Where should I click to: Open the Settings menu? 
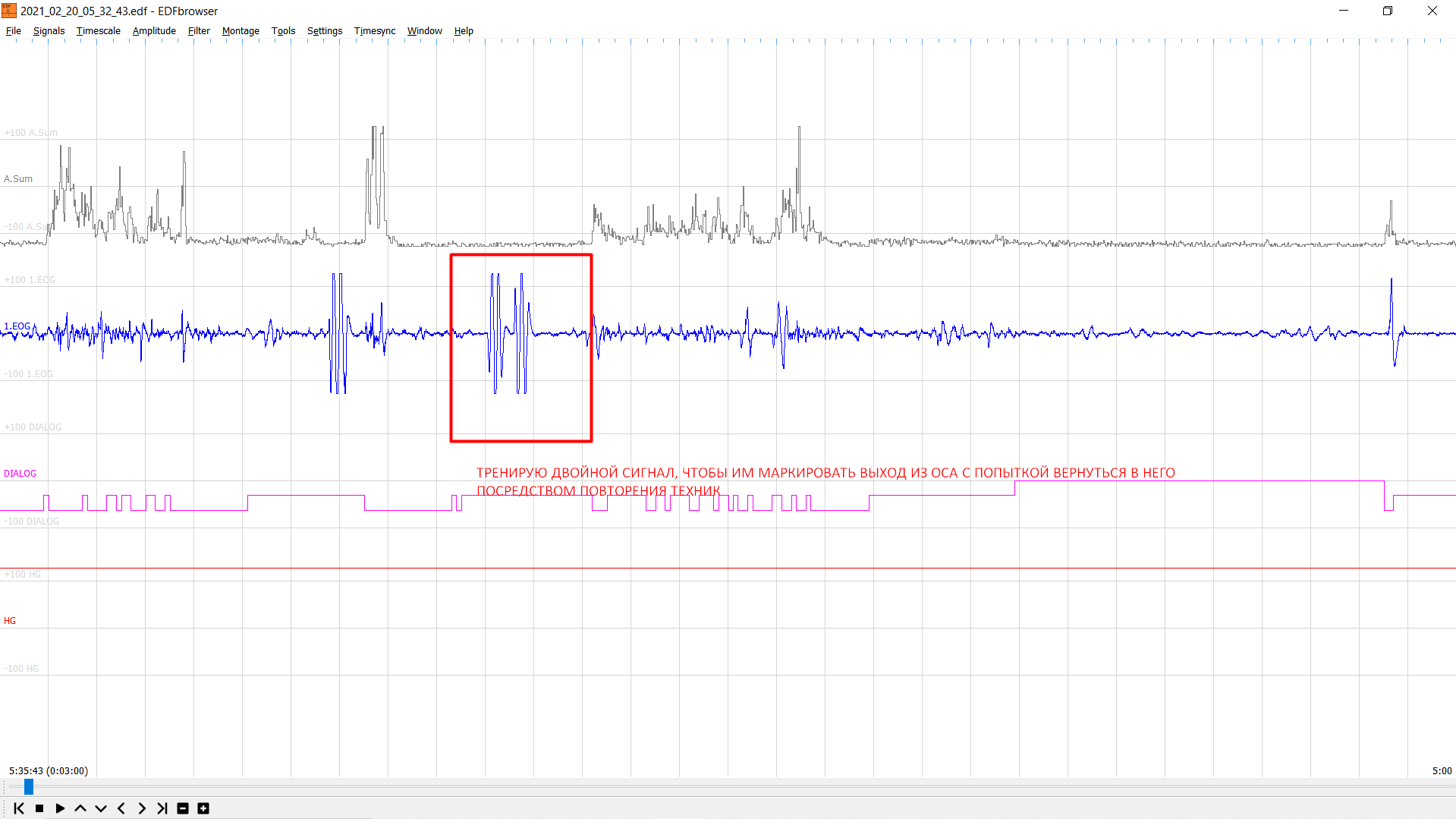point(325,31)
